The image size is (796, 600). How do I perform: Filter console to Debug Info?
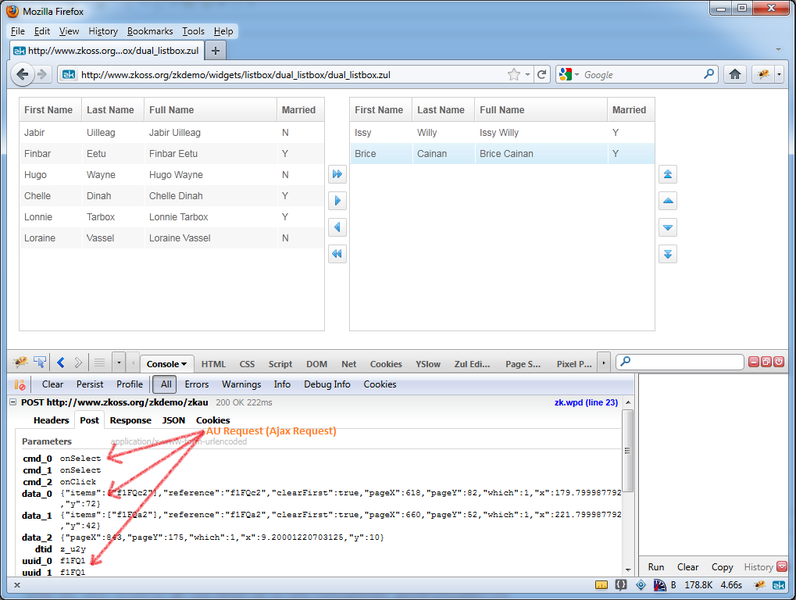point(327,384)
